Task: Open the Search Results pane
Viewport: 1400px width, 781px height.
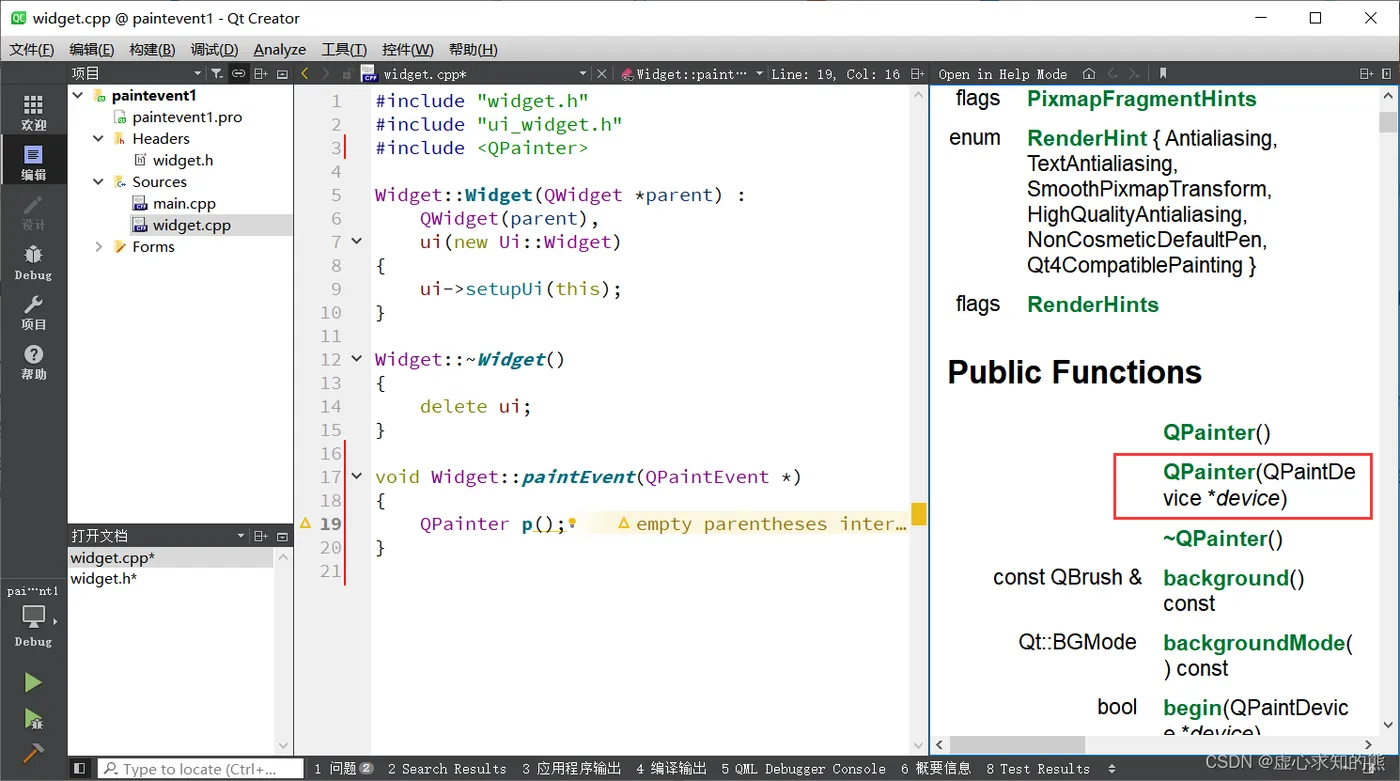Action: point(447,768)
